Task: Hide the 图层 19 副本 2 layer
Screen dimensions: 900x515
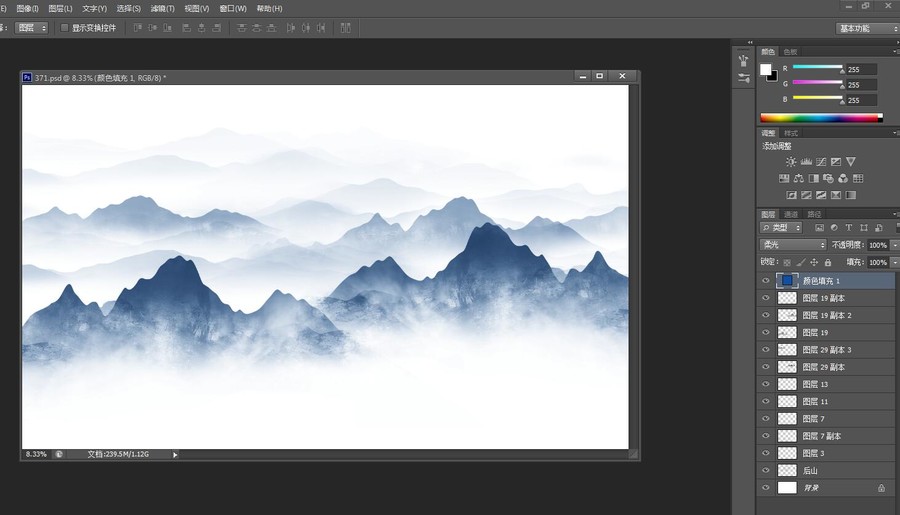Action: tap(766, 315)
